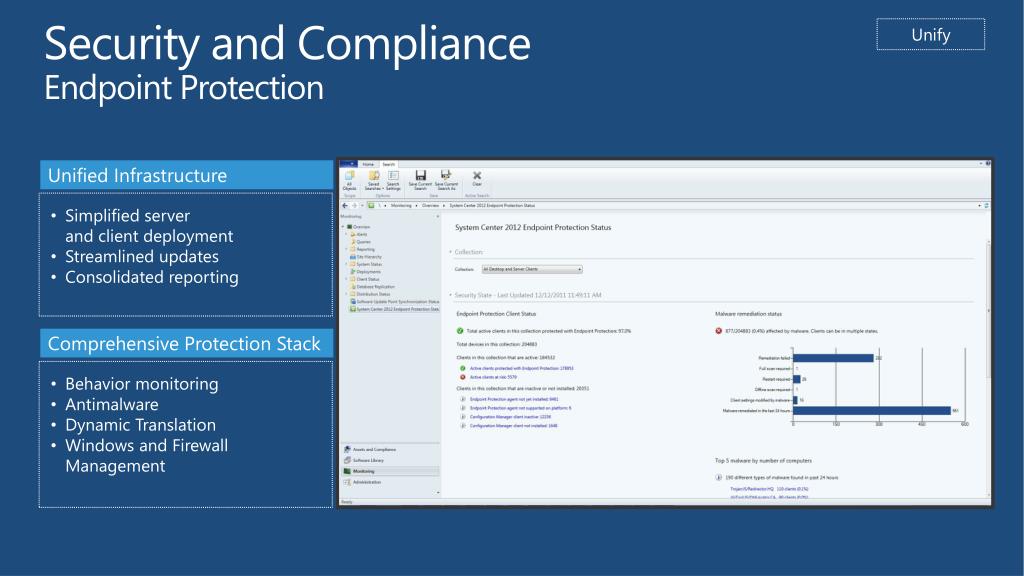Viewport: 1024px width, 576px height.
Task: Open Configuration Manager client not installed link
Action: [x=513, y=426]
